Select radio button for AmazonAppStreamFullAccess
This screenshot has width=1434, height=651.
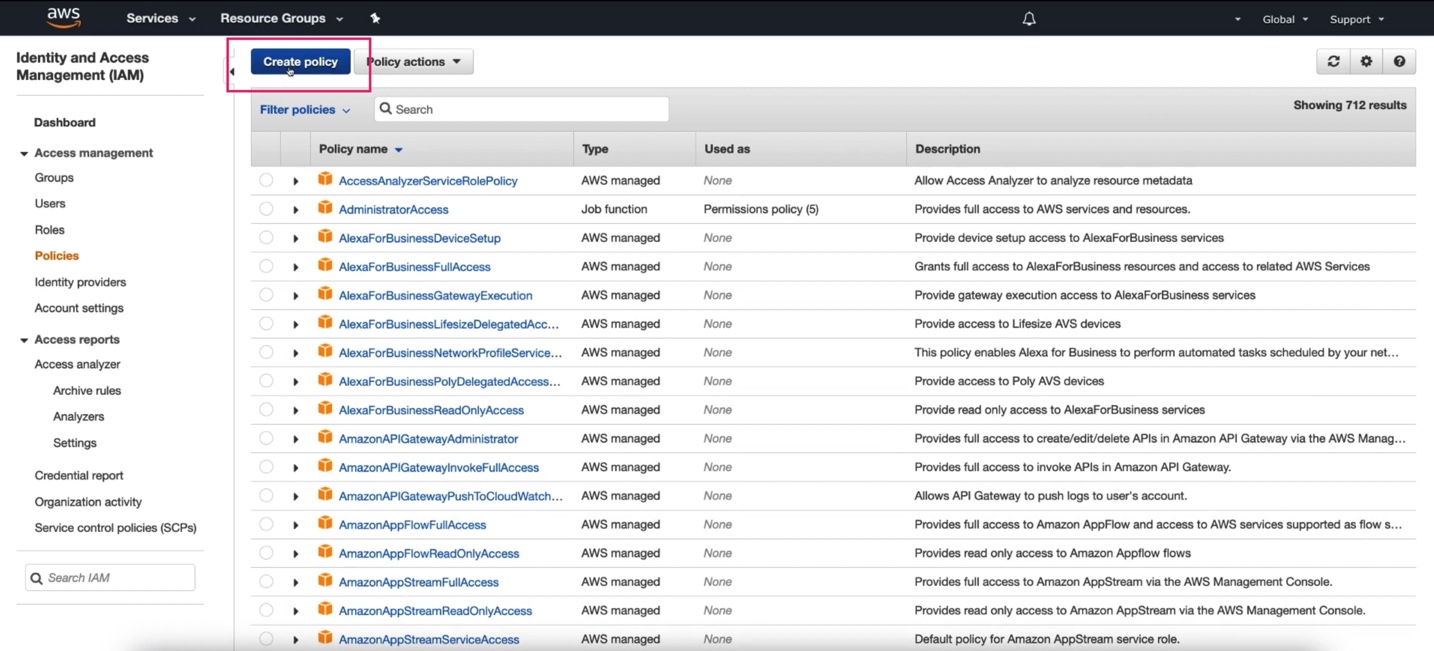(266, 581)
